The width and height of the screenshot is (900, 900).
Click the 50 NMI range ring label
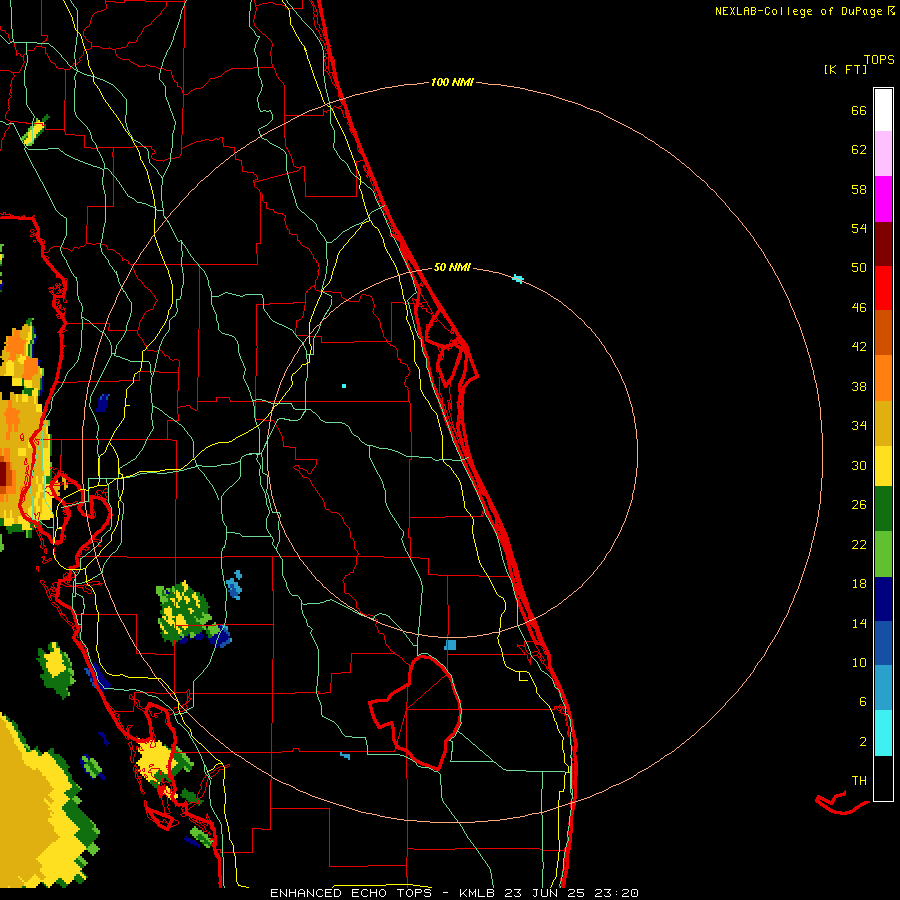click(452, 267)
